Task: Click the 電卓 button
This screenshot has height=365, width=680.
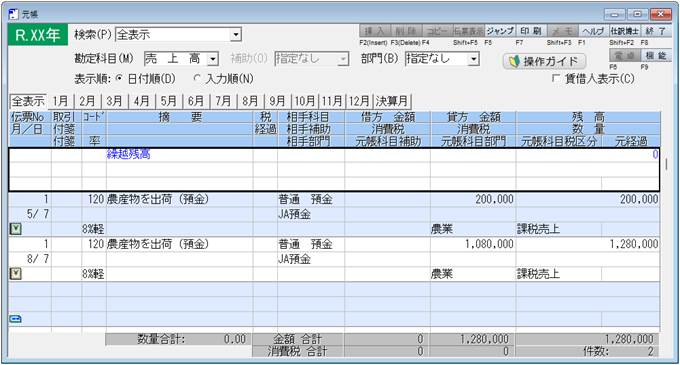Action: click(x=624, y=55)
